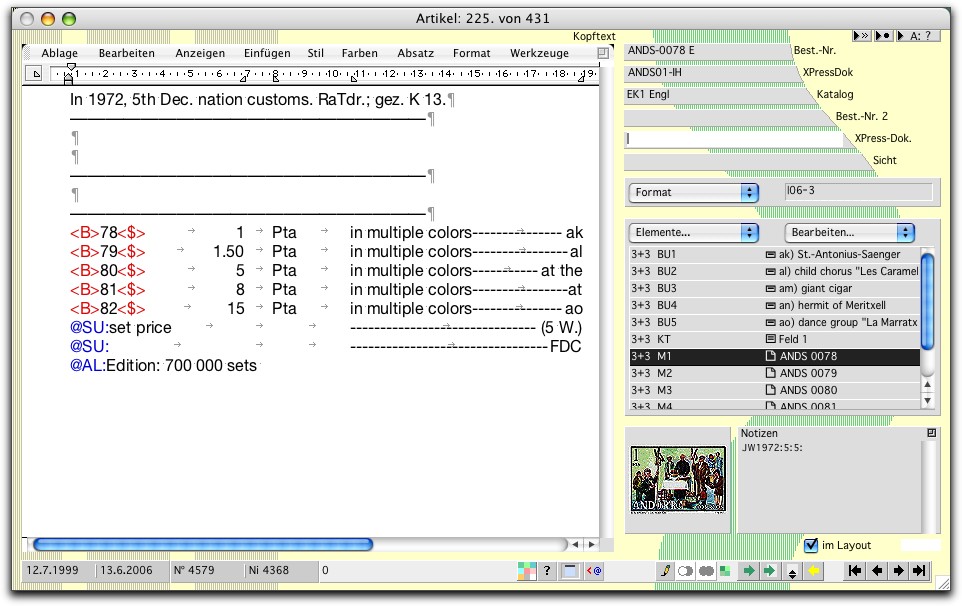Screen dimensions: 962x606
Task: Jump to the last record arrow
Action: [919, 571]
